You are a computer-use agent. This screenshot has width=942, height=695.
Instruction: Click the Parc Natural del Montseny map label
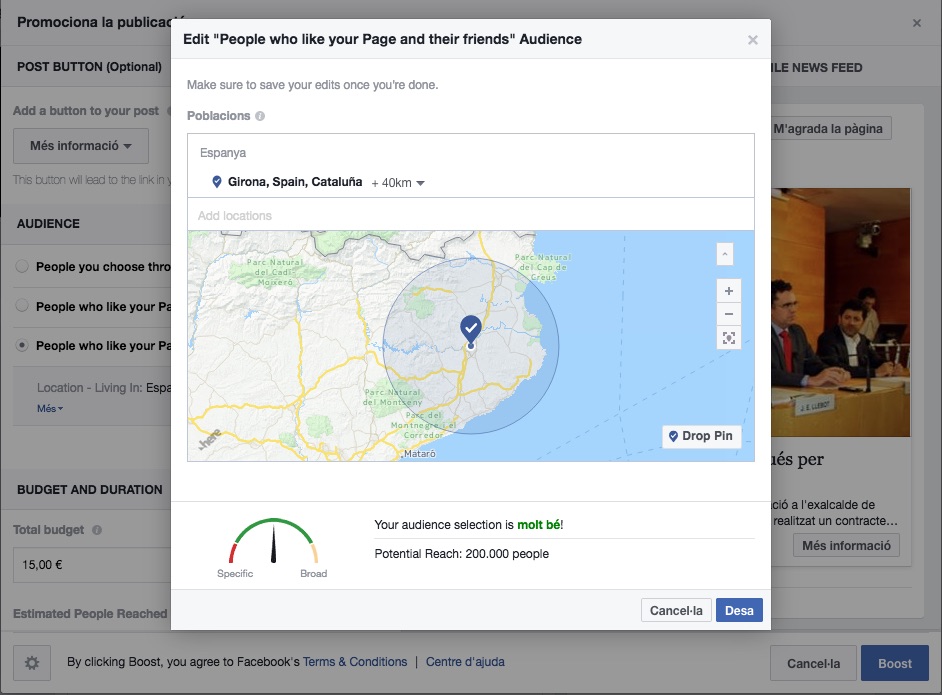[393, 397]
